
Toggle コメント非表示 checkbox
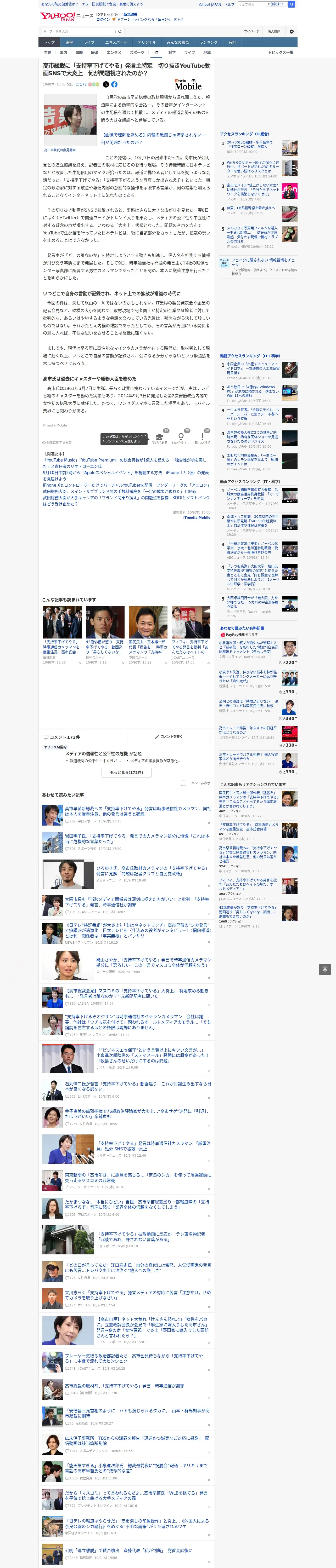pyautogui.click(x=183, y=783)
